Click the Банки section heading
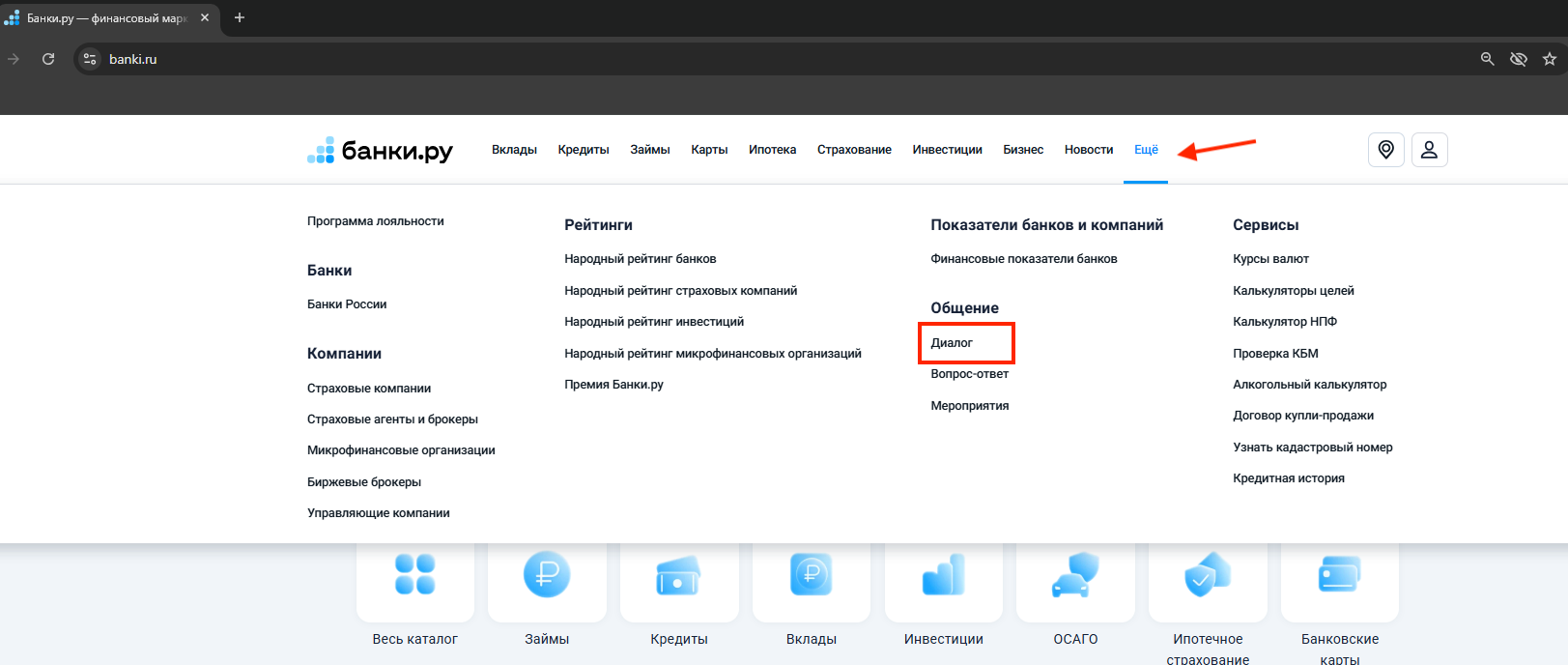 pyautogui.click(x=329, y=271)
